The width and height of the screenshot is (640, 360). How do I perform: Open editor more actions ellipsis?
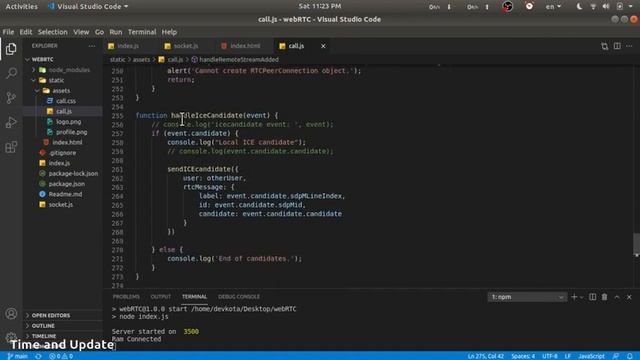(629, 46)
